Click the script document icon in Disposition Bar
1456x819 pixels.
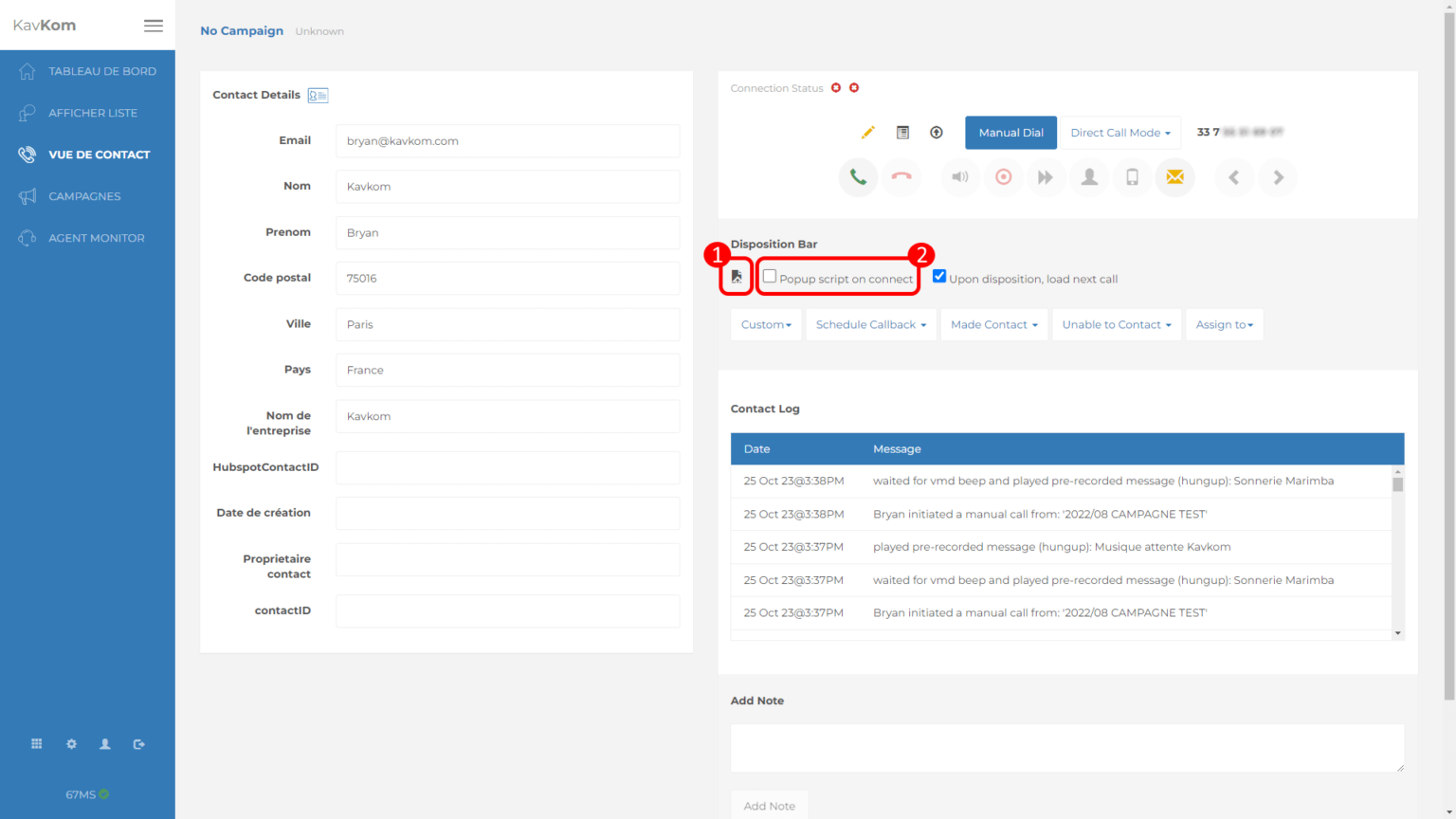coord(737,277)
